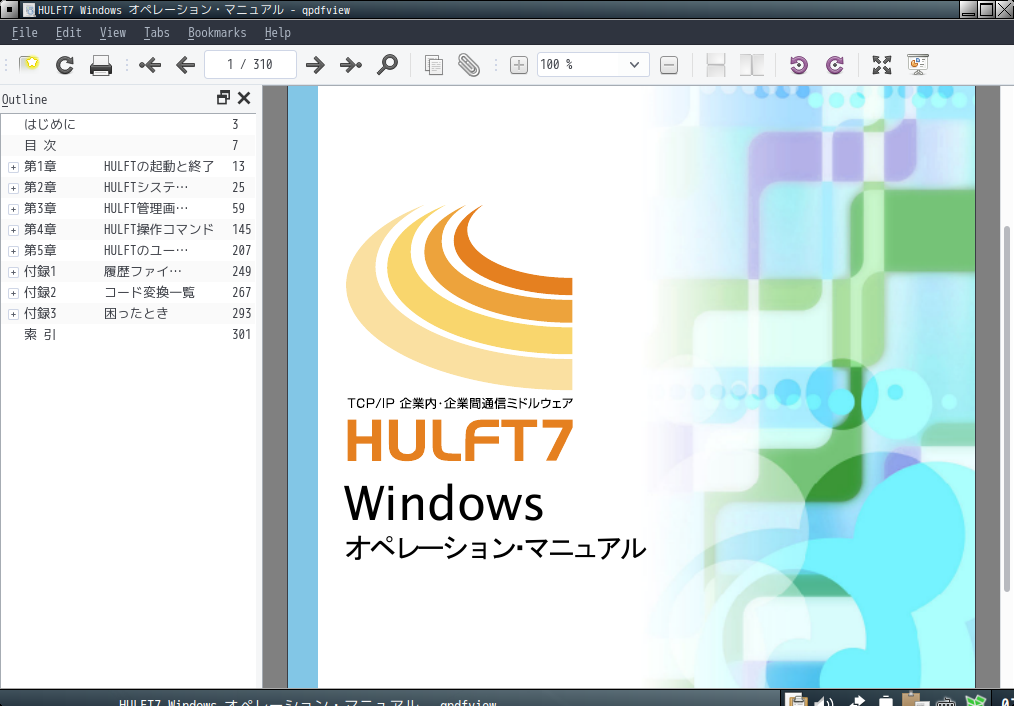Expand the 付録2 outline entry
This screenshot has width=1014, height=706.
tap(13, 294)
